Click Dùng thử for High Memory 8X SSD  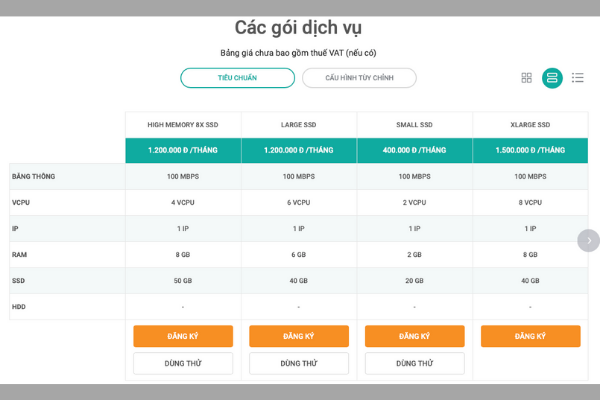click(x=183, y=363)
